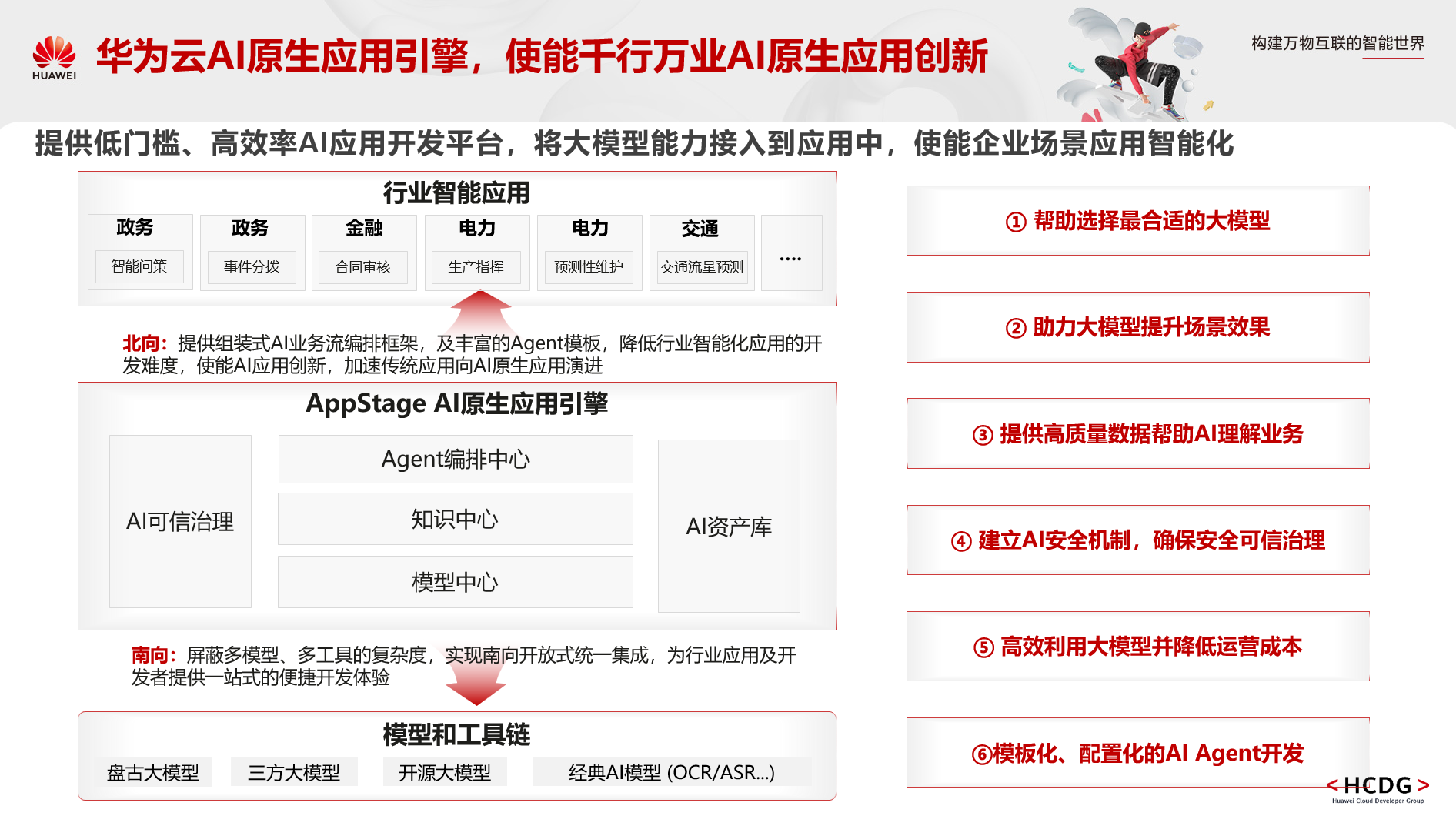This screenshot has height=816, width=1456.
Task: Click the 模型和工具链 heading
Action: coord(457,734)
